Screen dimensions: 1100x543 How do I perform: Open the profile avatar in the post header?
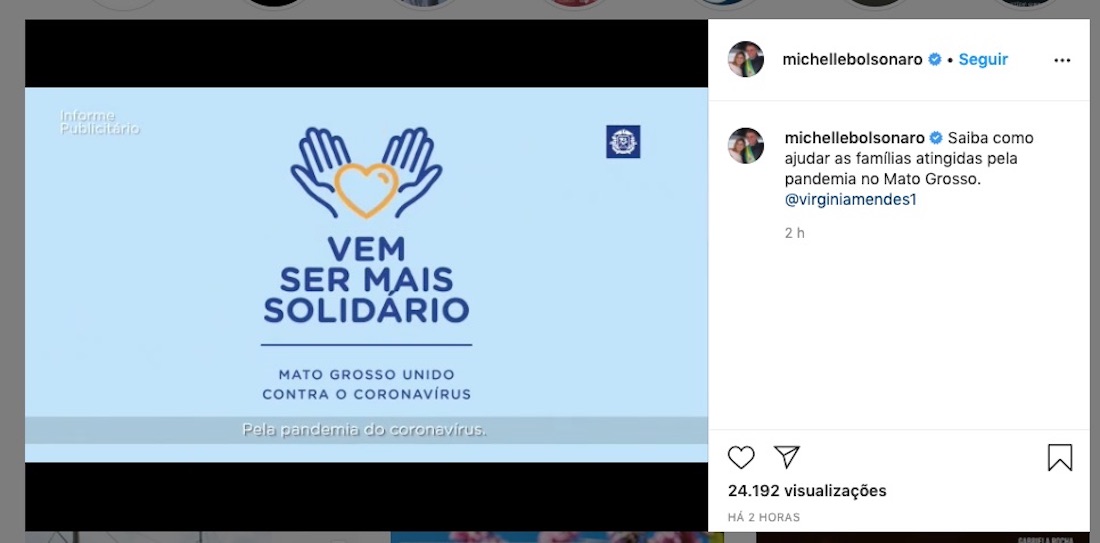coord(746,60)
